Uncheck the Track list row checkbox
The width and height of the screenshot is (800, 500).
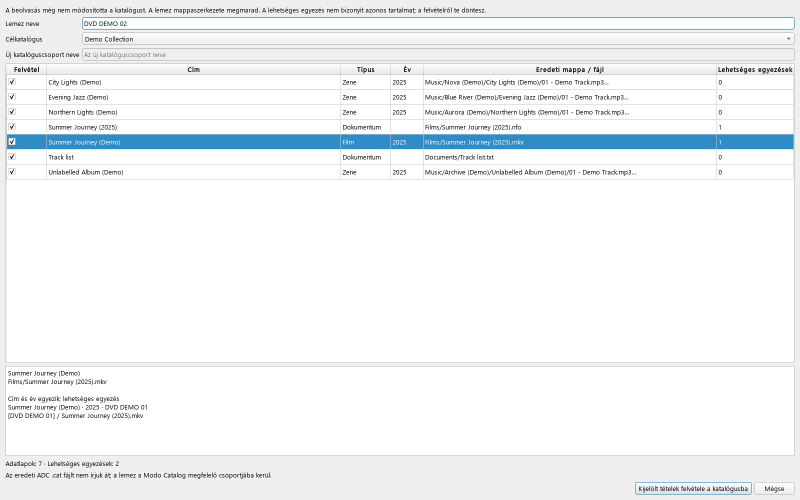click(12, 157)
